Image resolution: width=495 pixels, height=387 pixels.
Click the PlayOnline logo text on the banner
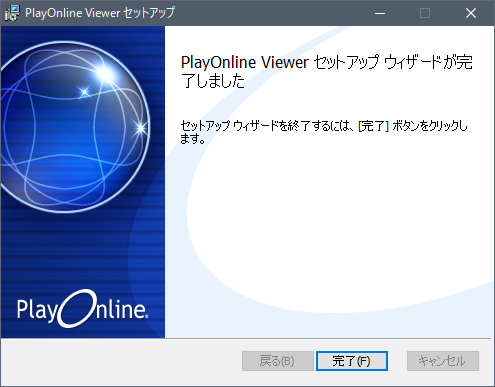(x=83, y=309)
